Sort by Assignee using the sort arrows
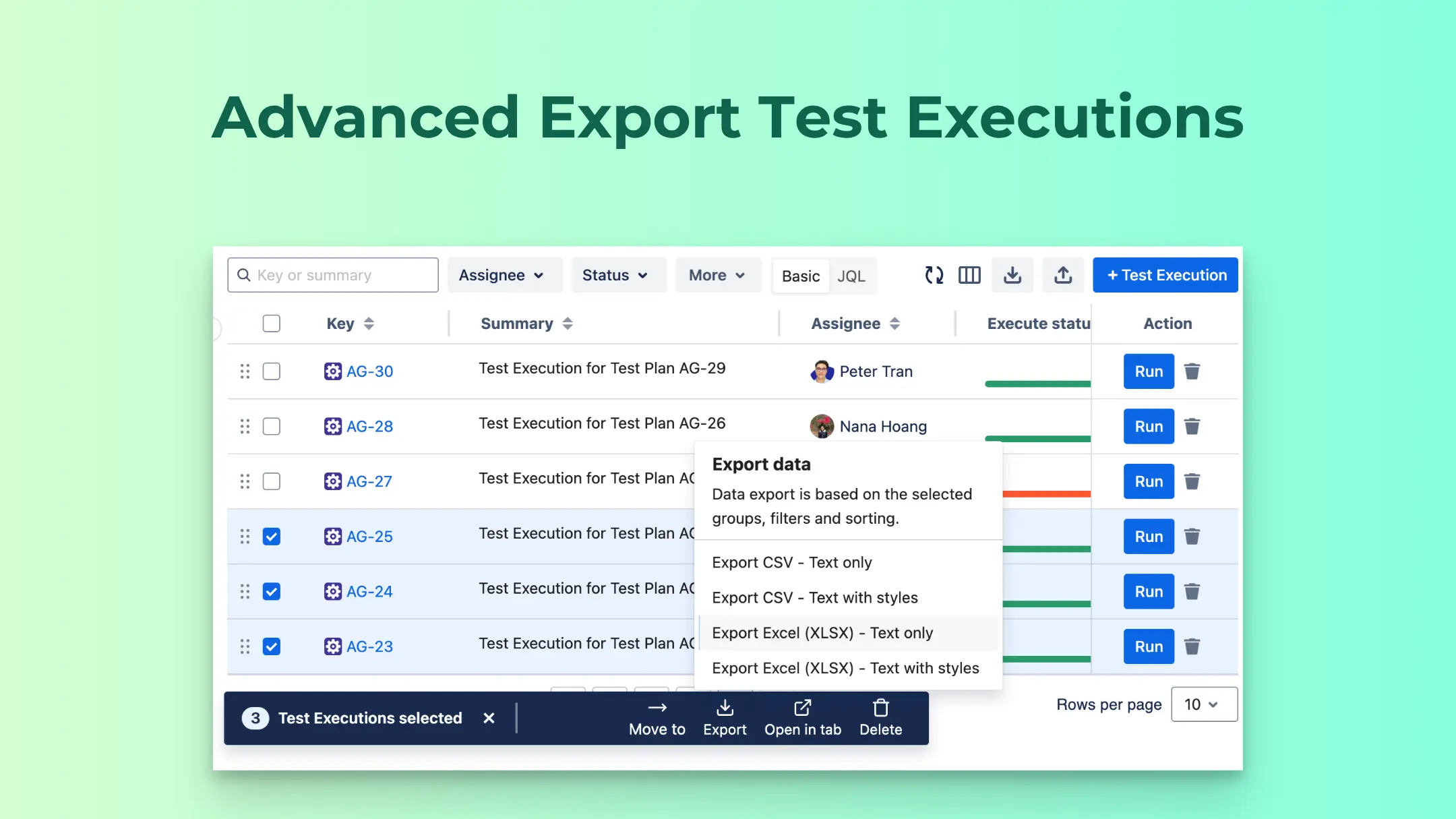1456x819 pixels. [x=894, y=324]
